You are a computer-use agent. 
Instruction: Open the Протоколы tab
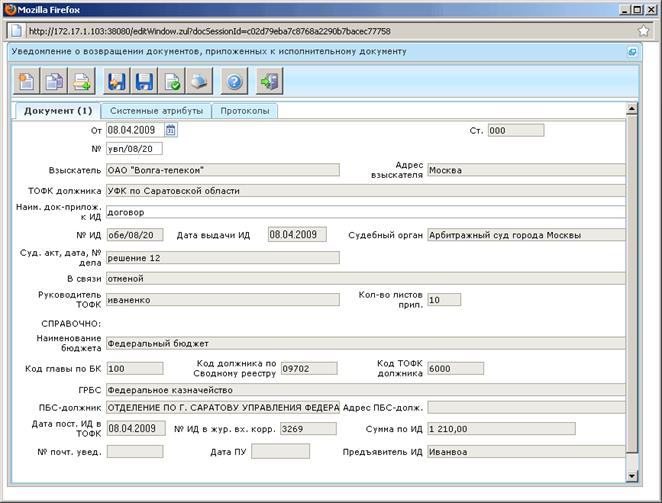pyautogui.click(x=245, y=111)
